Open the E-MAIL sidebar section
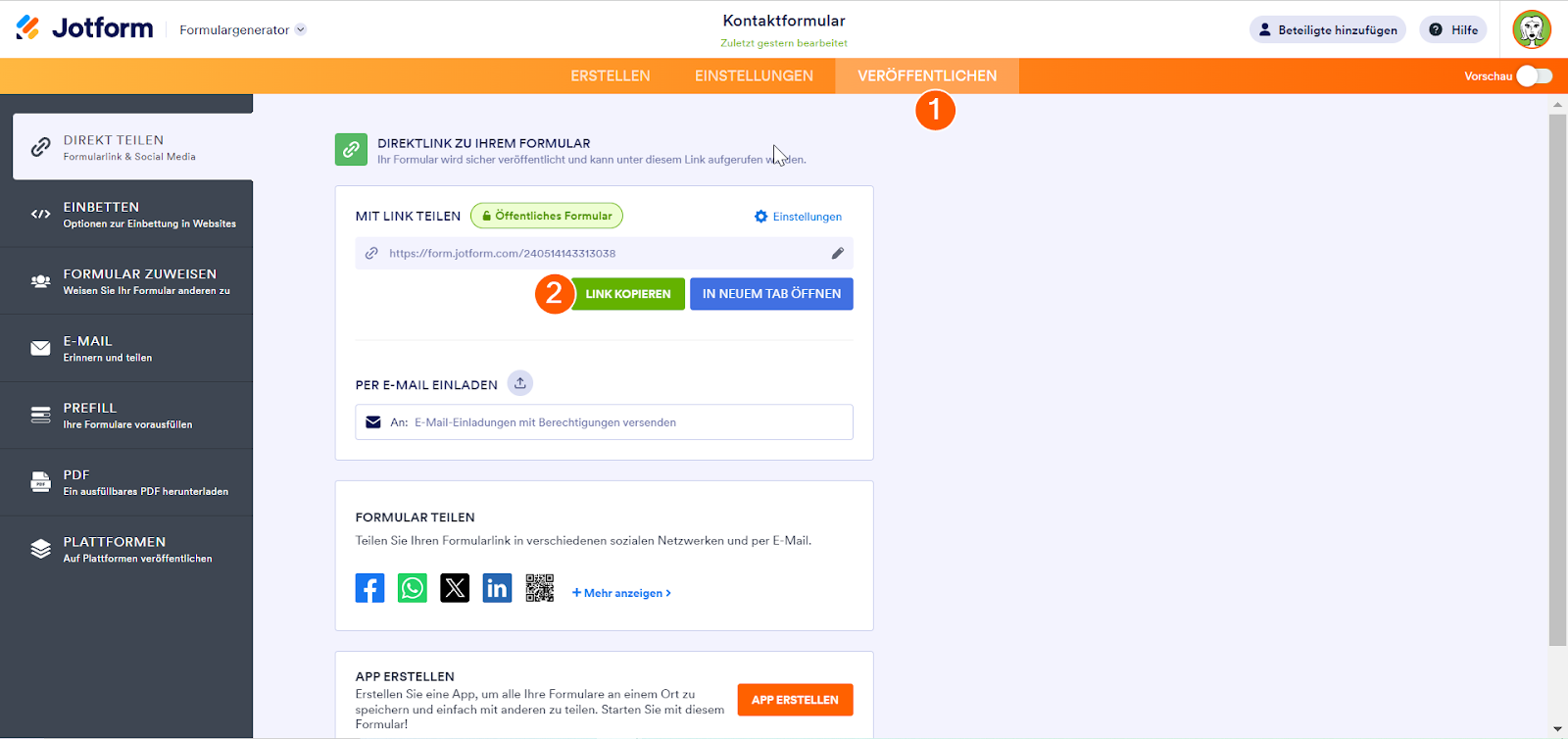Screen dimensions: 1568x739 [x=126, y=348]
